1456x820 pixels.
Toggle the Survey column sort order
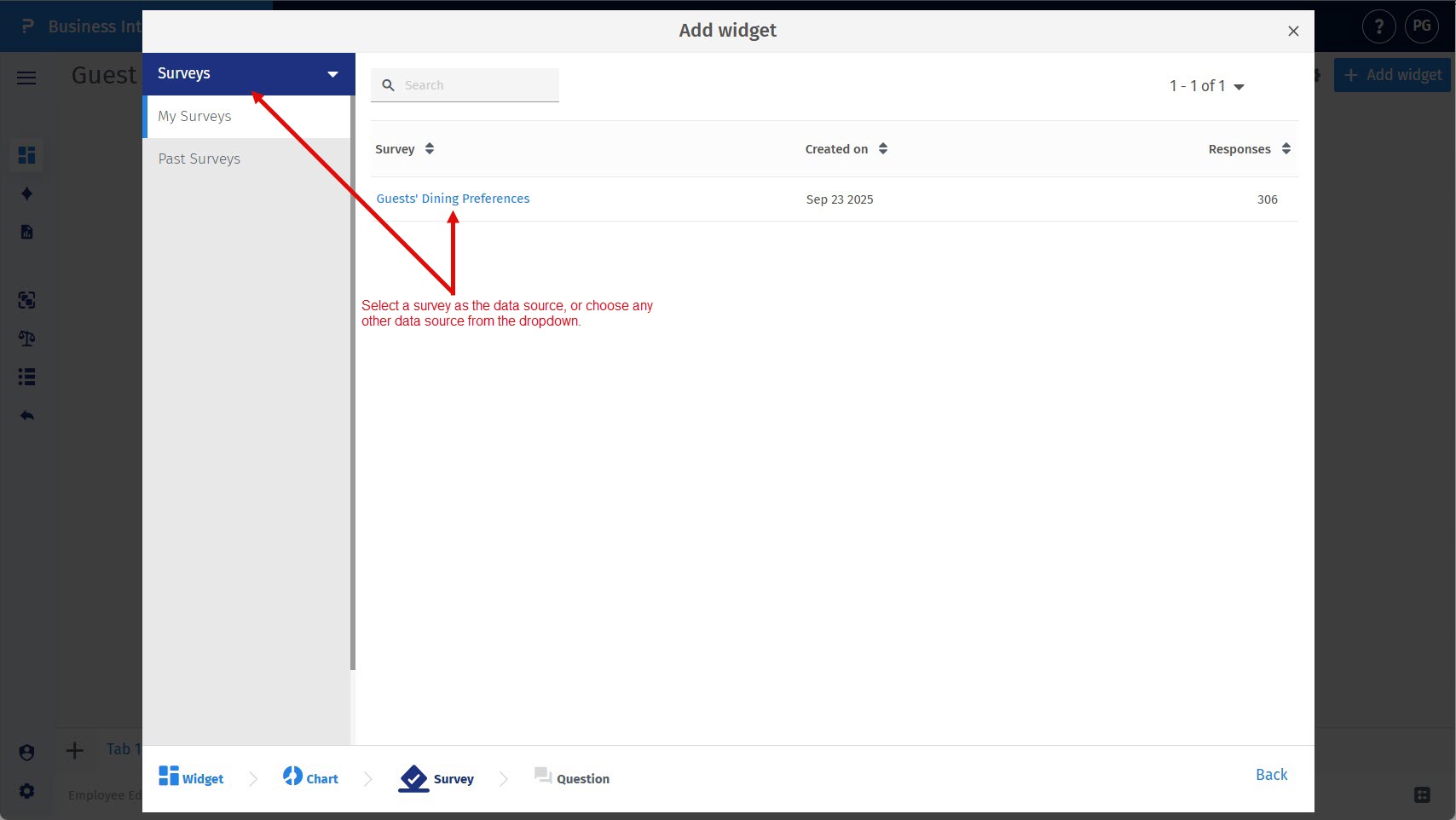pyautogui.click(x=428, y=148)
